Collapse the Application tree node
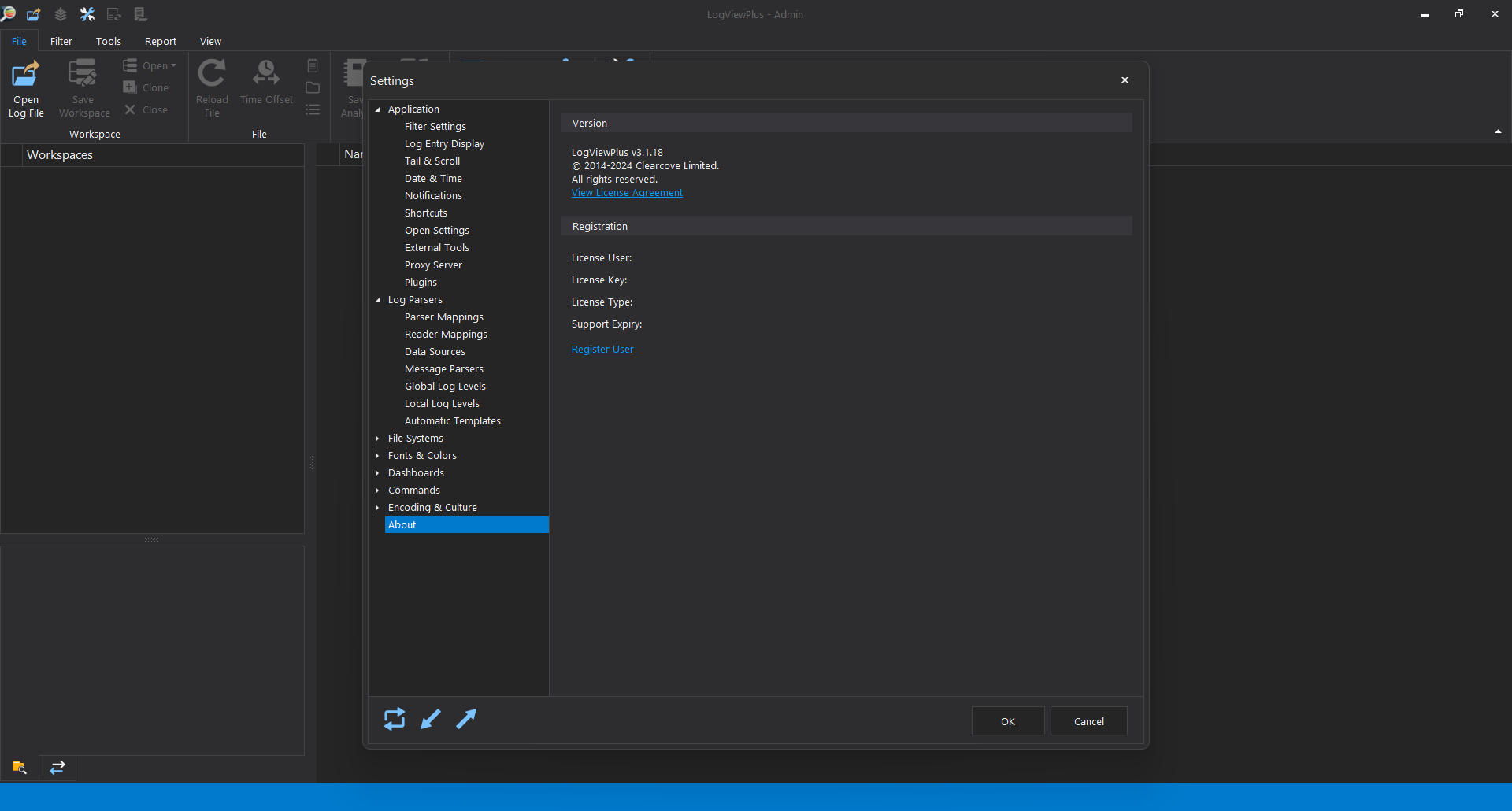 [378, 109]
